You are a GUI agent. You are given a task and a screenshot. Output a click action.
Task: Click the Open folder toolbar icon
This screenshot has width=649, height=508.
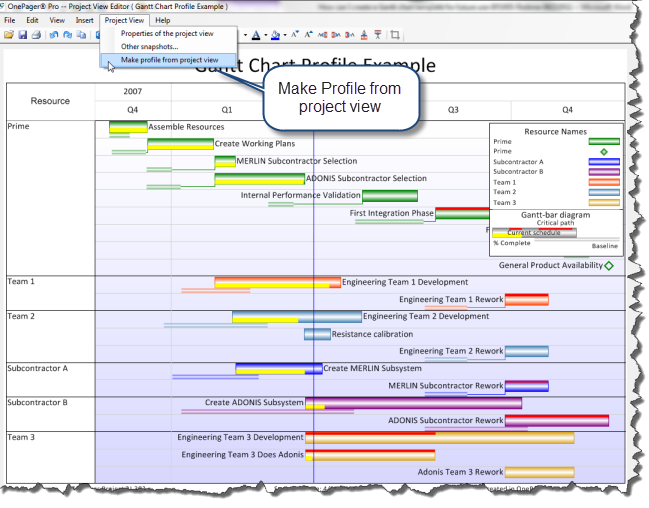pos(9,34)
